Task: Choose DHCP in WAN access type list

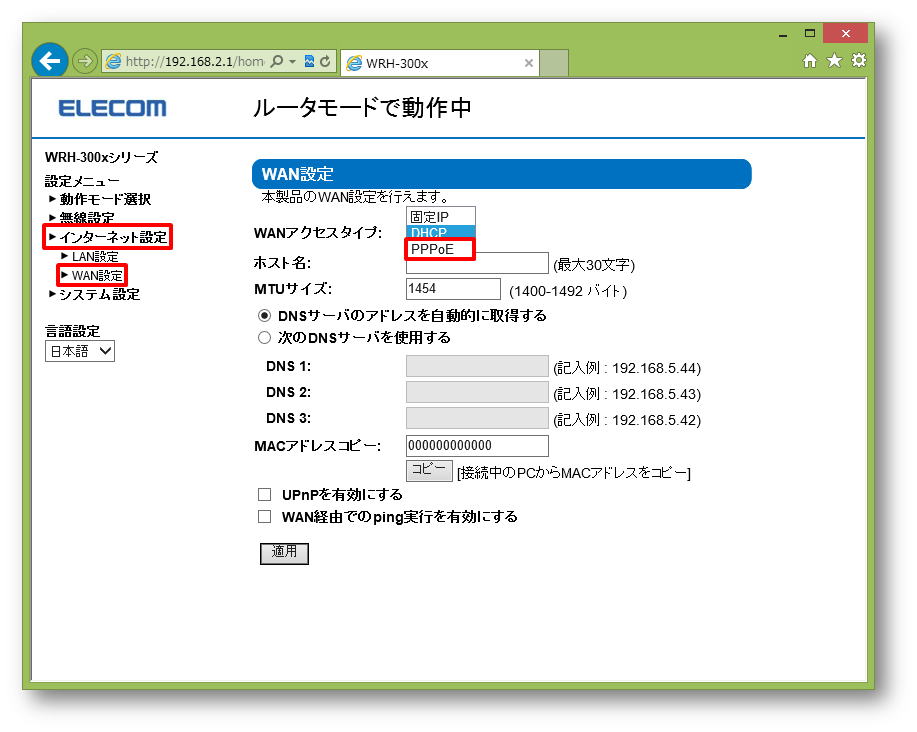Action: [x=440, y=232]
